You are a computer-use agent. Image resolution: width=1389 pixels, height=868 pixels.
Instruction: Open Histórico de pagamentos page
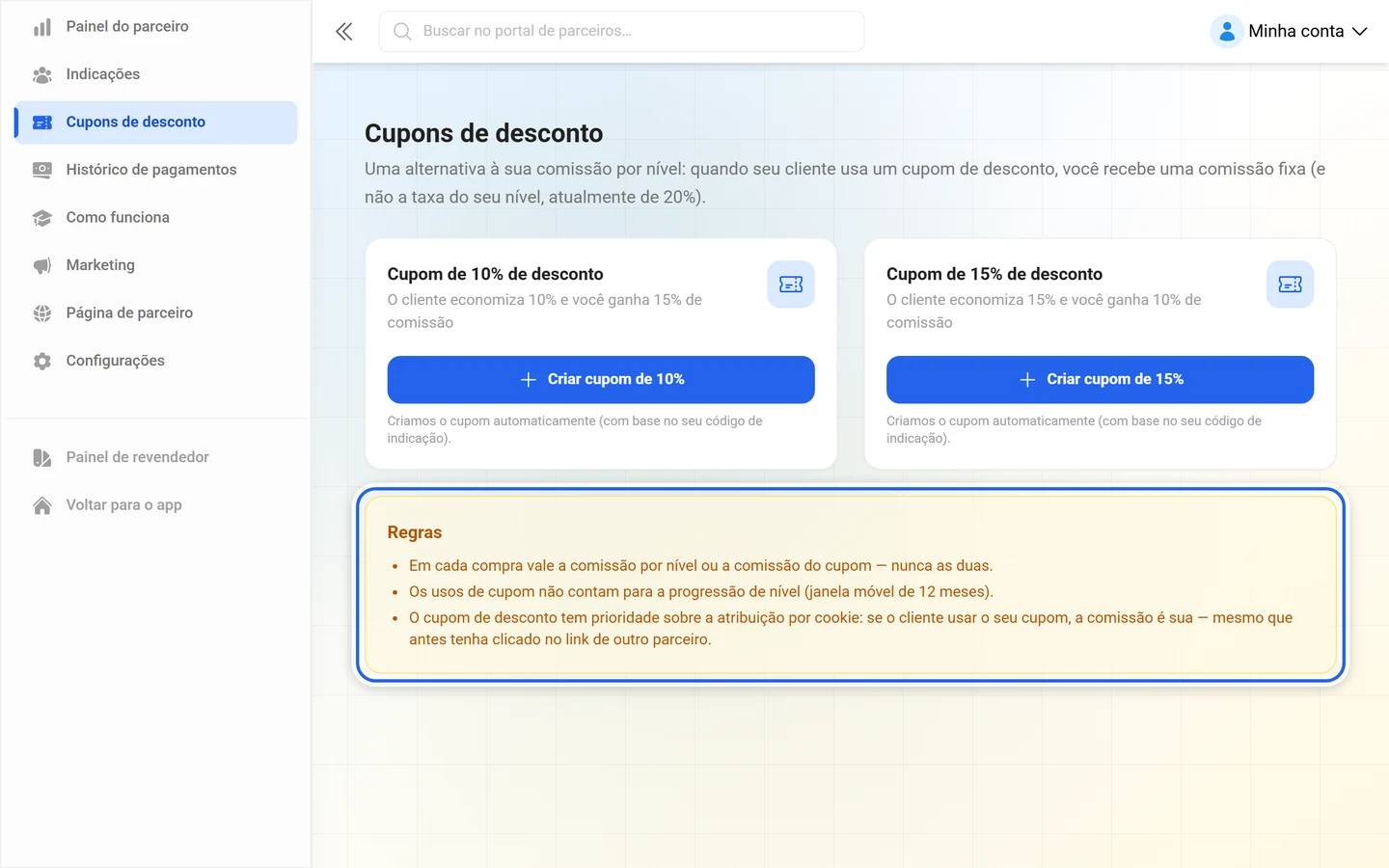[156, 170]
